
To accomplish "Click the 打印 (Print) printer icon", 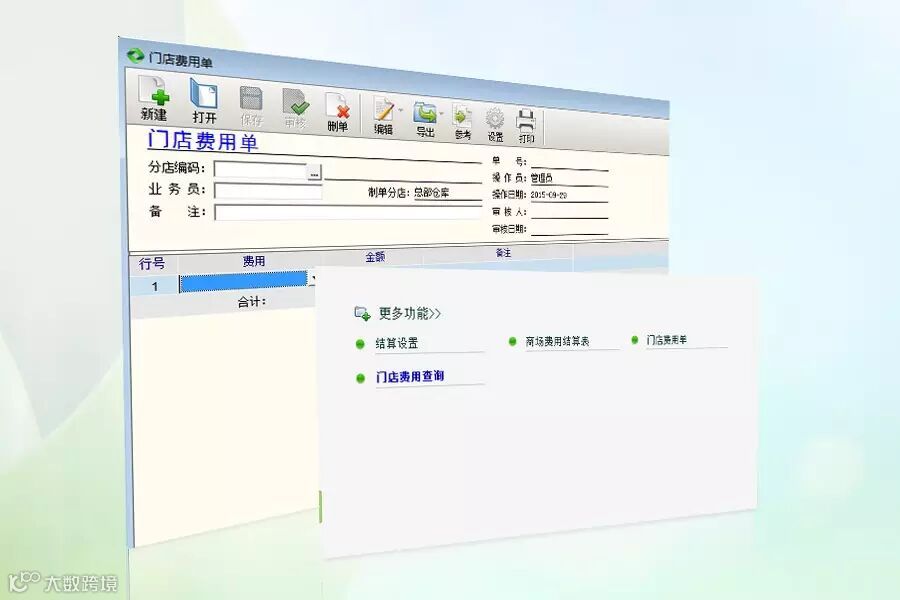I will pyautogui.click(x=526, y=126).
